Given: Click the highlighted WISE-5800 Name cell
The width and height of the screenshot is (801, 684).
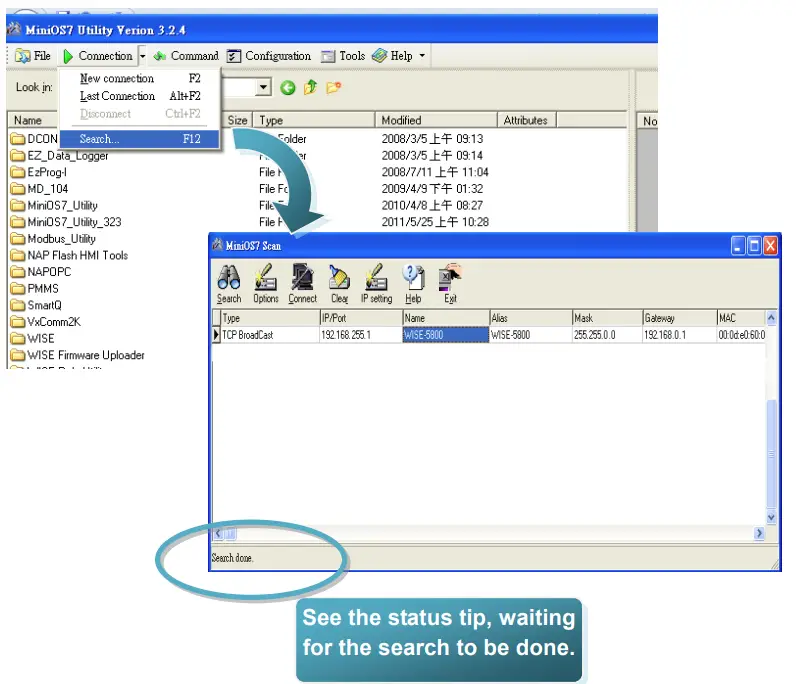Looking at the screenshot, I should coord(445,335).
